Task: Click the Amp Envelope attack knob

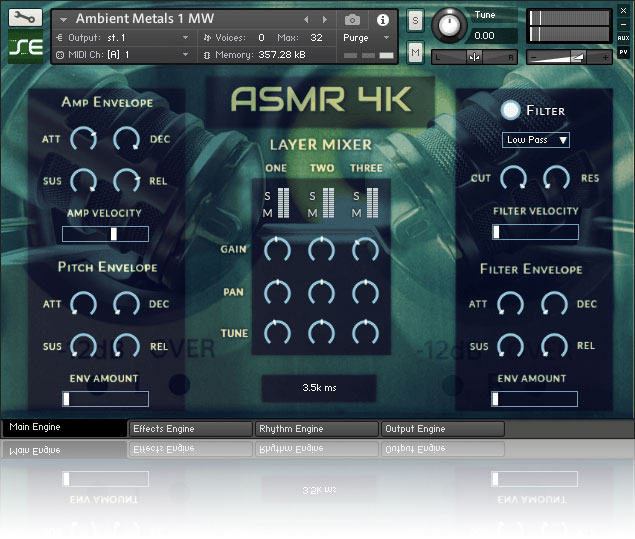Action: (x=82, y=140)
